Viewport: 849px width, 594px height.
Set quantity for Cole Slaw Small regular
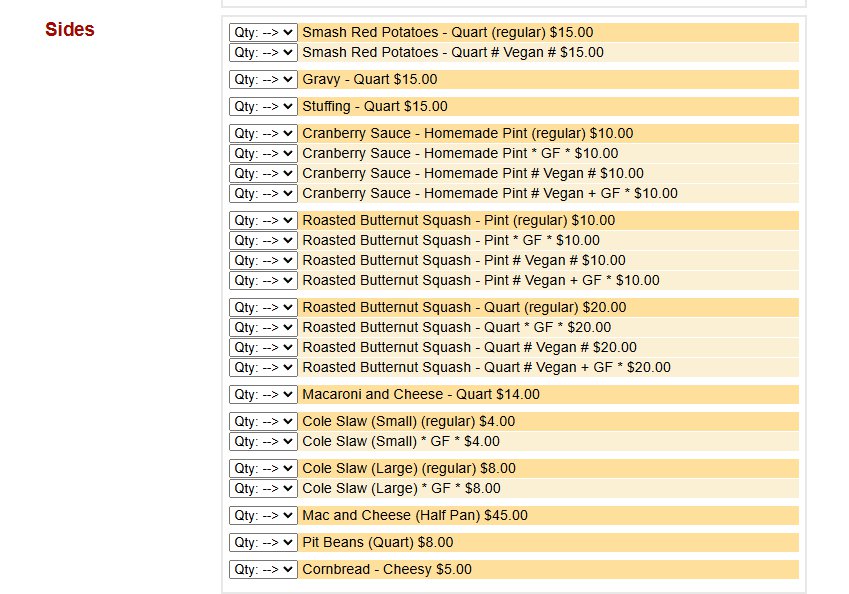pyautogui.click(x=263, y=421)
